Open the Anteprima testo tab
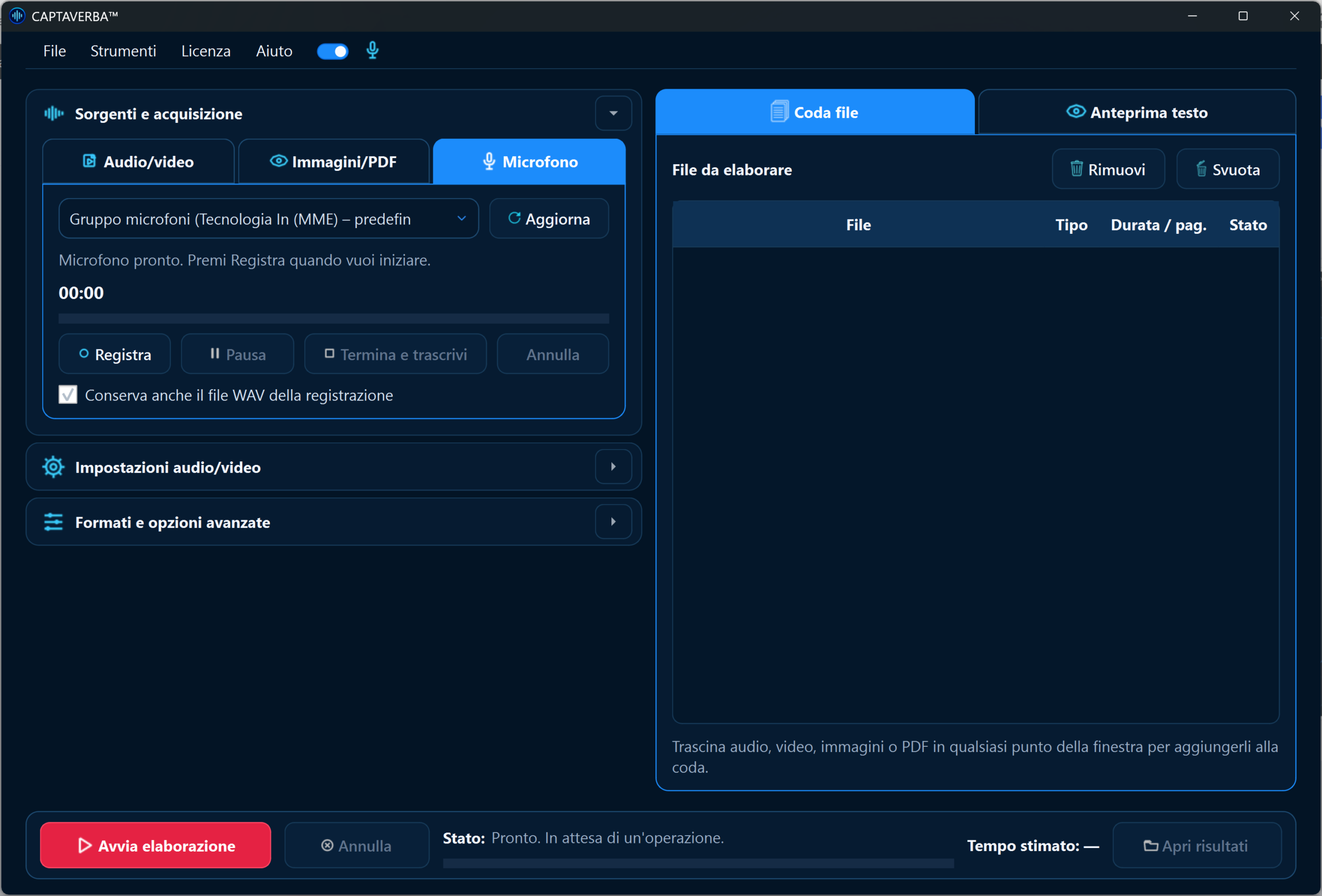1322x896 pixels. point(1137,112)
